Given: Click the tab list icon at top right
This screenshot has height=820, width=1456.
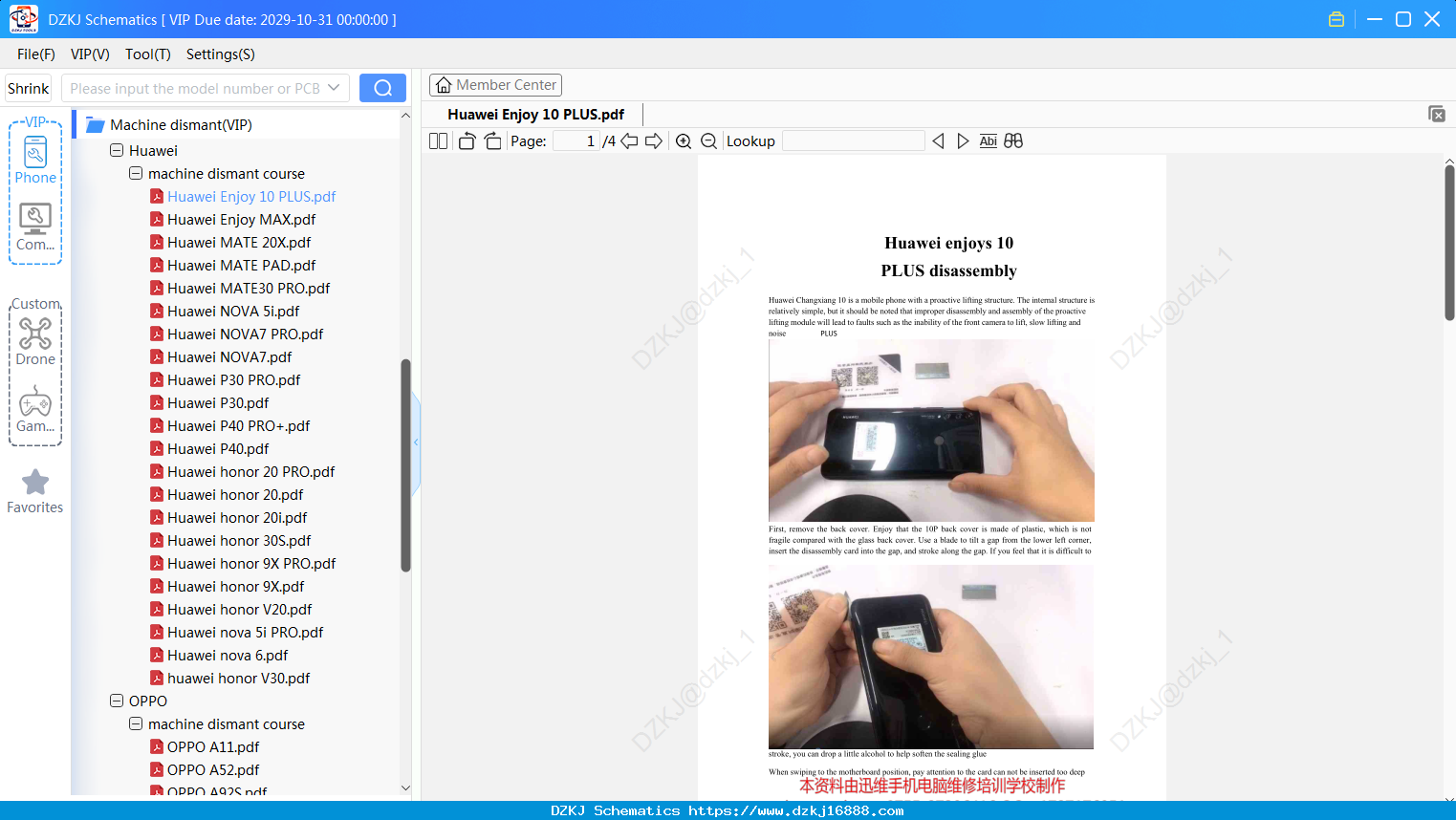Looking at the screenshot, I should coord(1437,114).
